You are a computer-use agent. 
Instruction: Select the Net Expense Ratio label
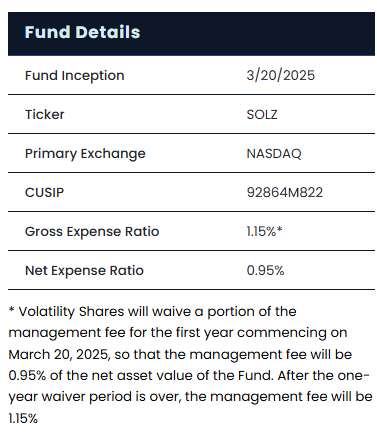(x=84, y=271)
